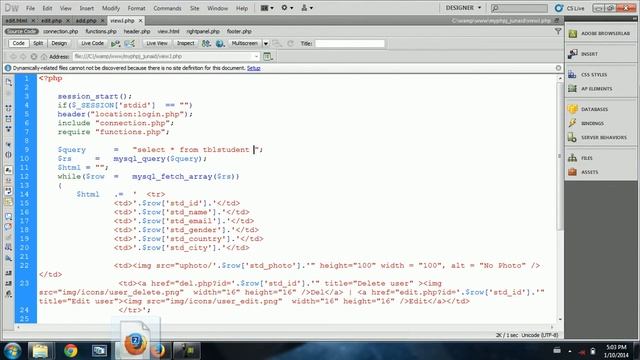Open the Multiscreen dropdown arrow
The image size is (640, 360).
point(266,43)
